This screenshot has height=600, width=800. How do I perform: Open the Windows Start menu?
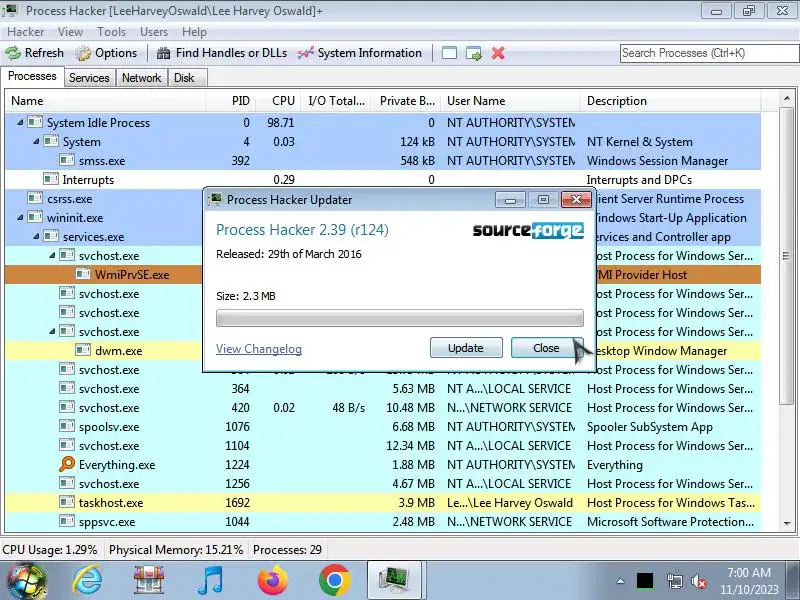(27, 581)
